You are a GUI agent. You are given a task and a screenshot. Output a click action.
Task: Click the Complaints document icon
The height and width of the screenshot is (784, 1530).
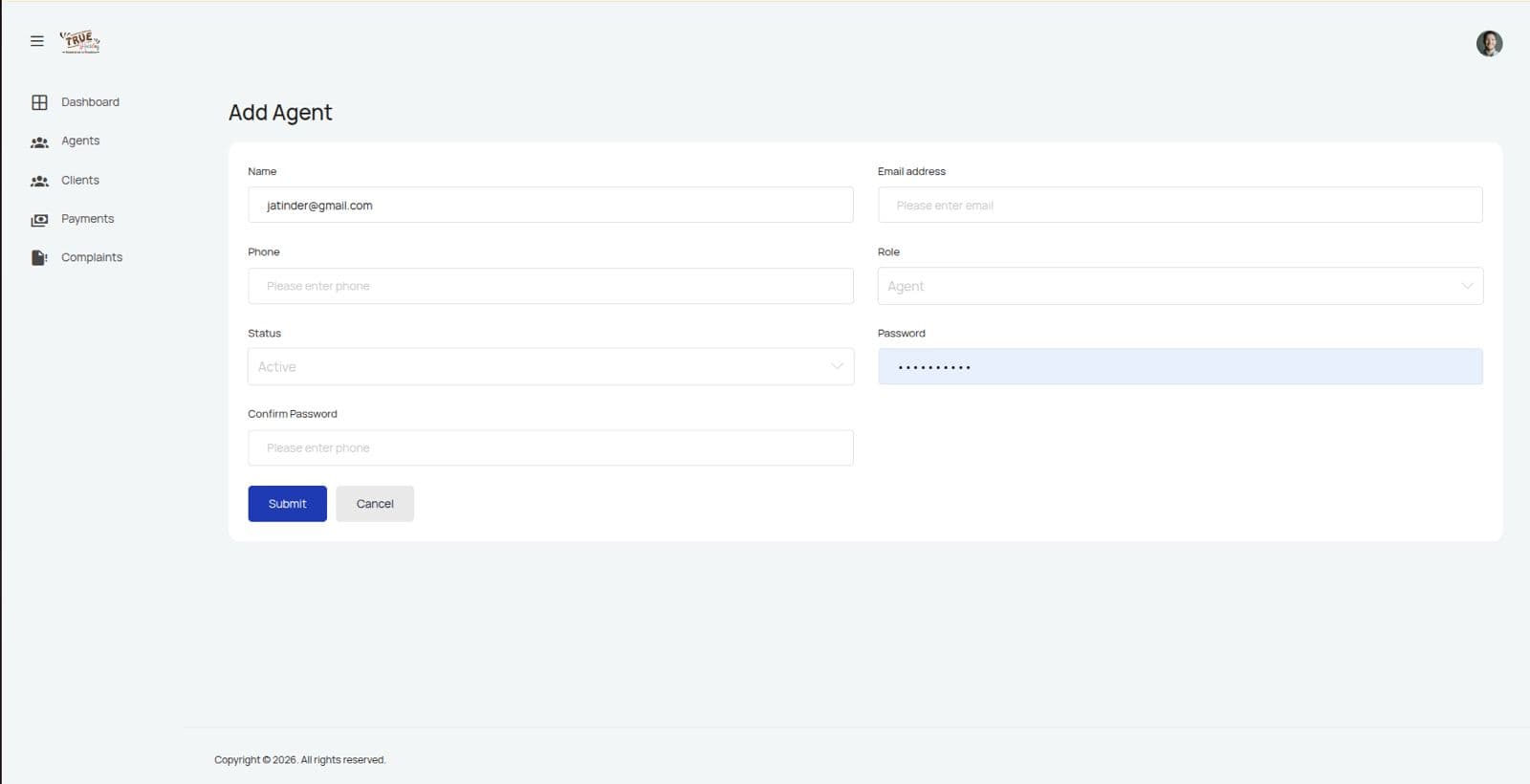pos(39,258)
